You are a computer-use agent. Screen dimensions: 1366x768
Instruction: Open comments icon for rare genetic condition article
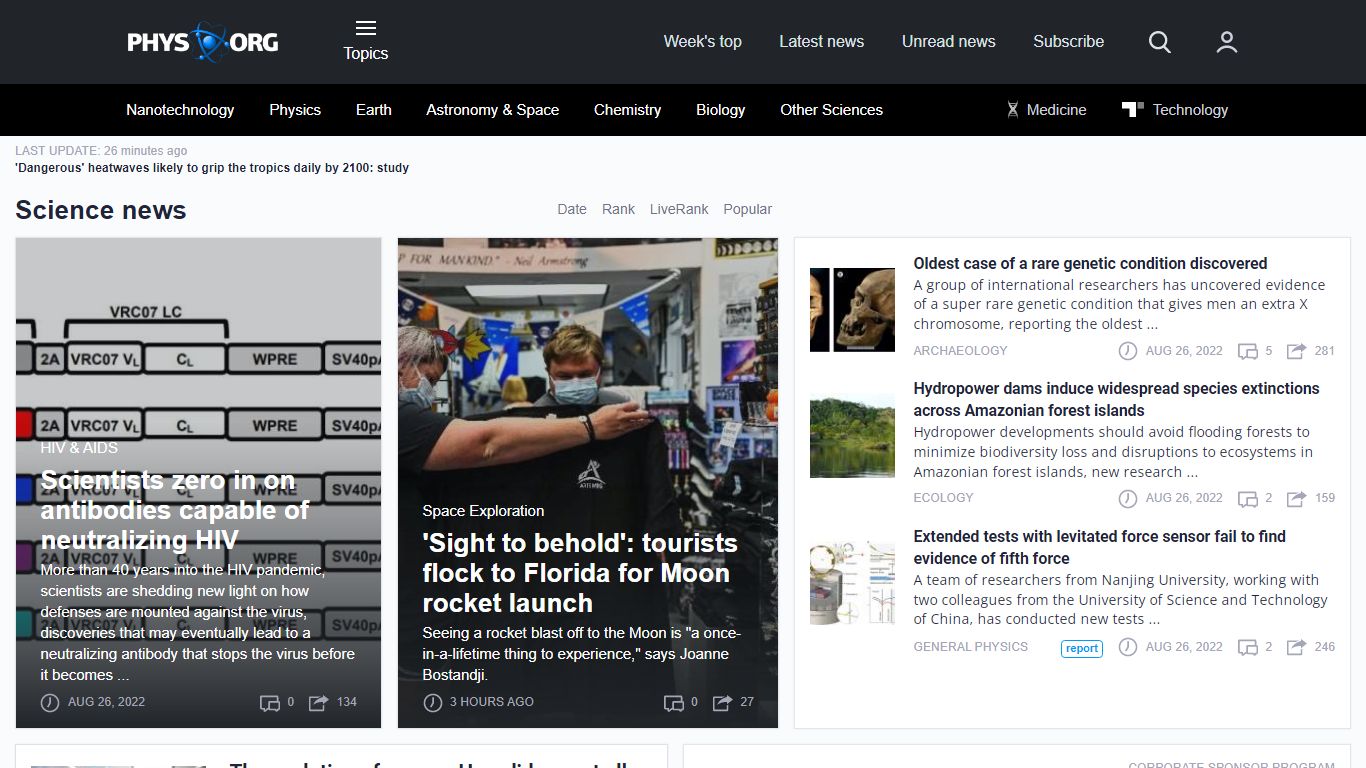(1248, 352)
